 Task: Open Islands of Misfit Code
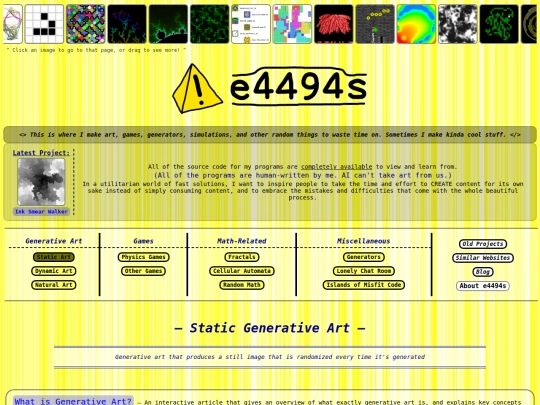point(364,285)
